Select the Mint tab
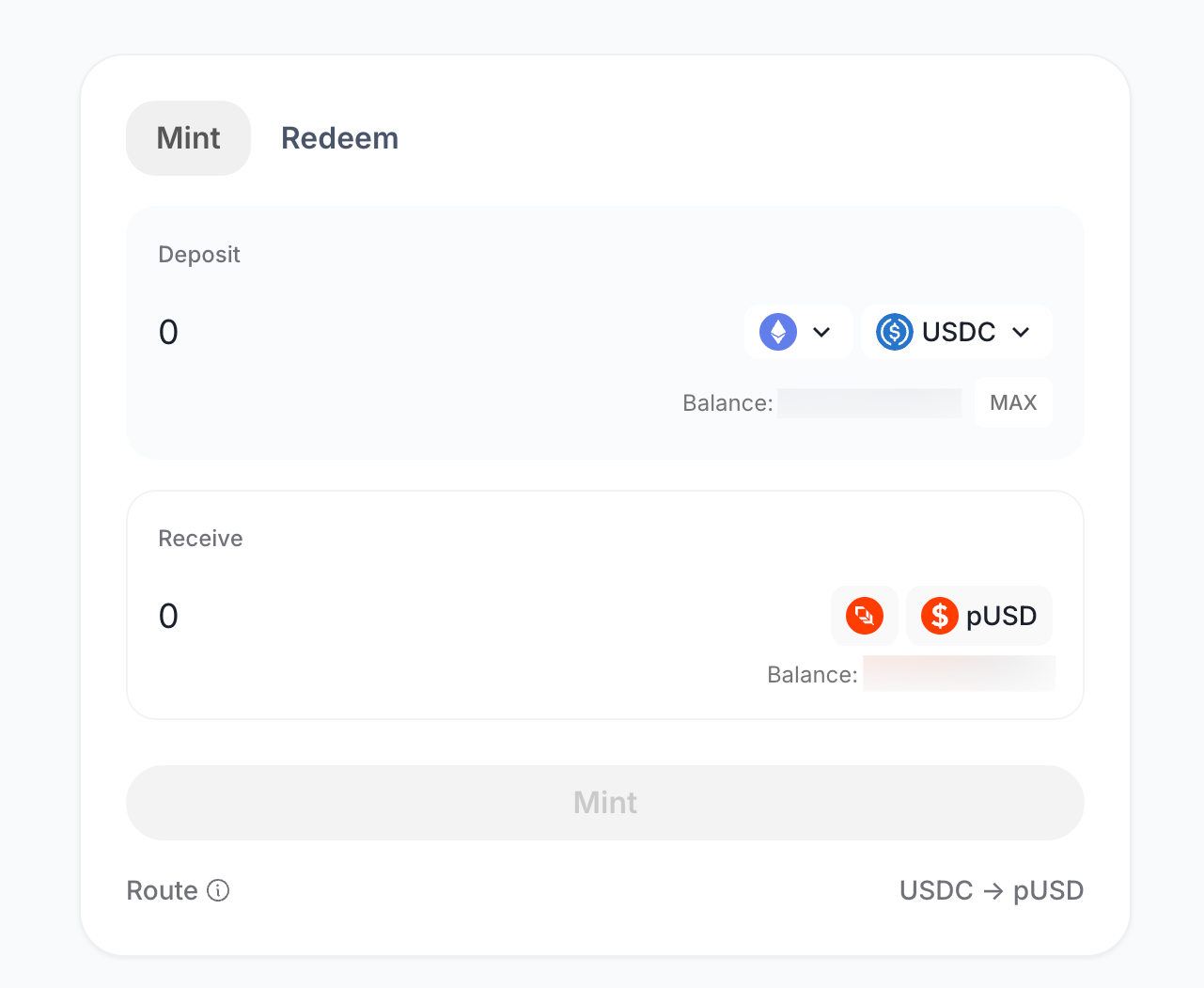Viewport: 1204px width, 988px height. pyautogui.click(x=188, y=138)
